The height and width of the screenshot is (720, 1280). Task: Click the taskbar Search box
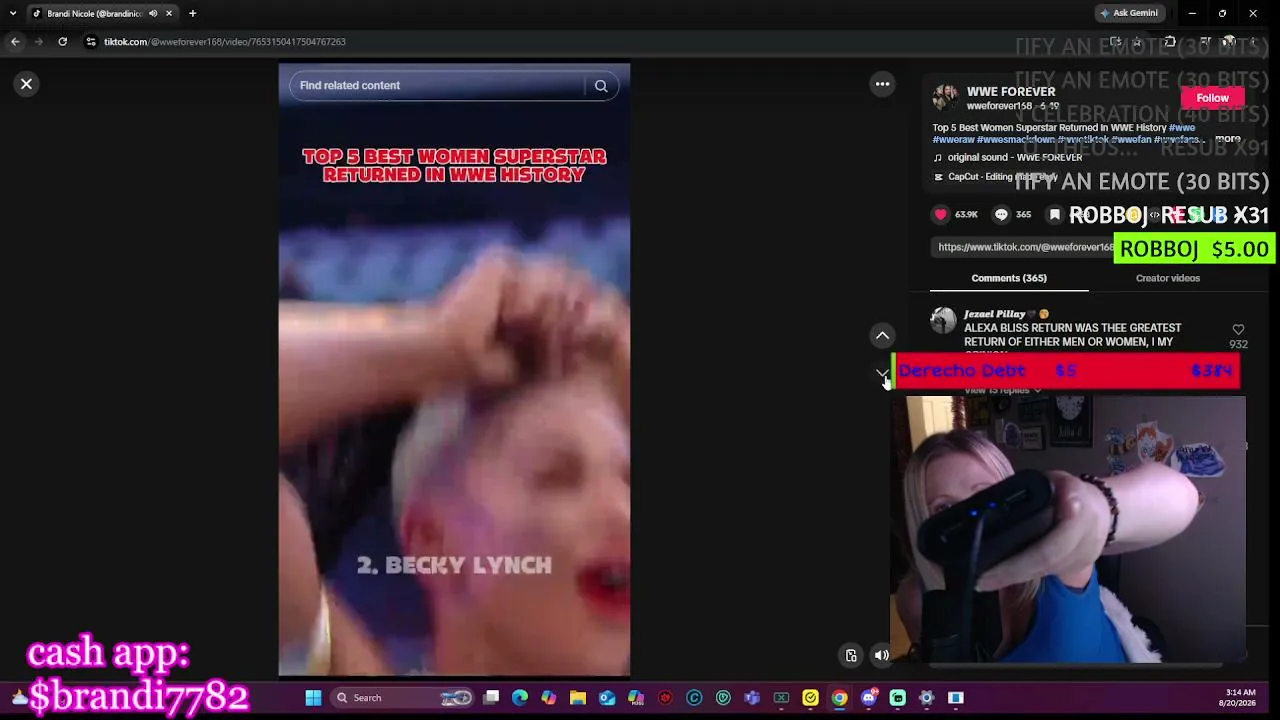[403, 698]
